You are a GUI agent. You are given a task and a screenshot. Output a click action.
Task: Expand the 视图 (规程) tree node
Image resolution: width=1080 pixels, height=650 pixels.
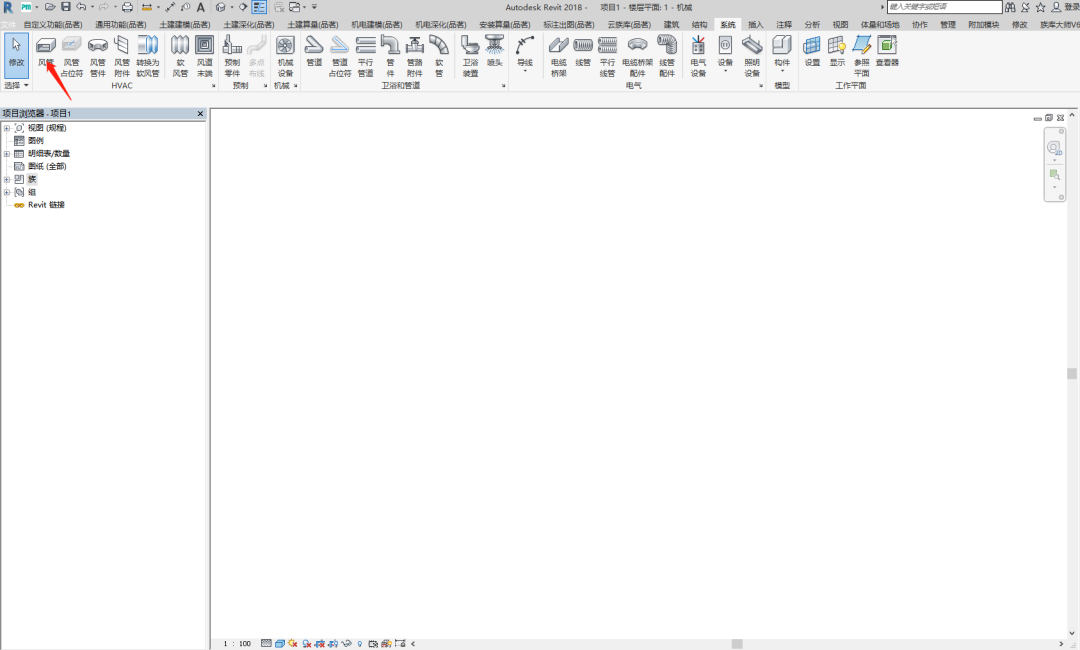pyautogui.click(x=7, y=128)
